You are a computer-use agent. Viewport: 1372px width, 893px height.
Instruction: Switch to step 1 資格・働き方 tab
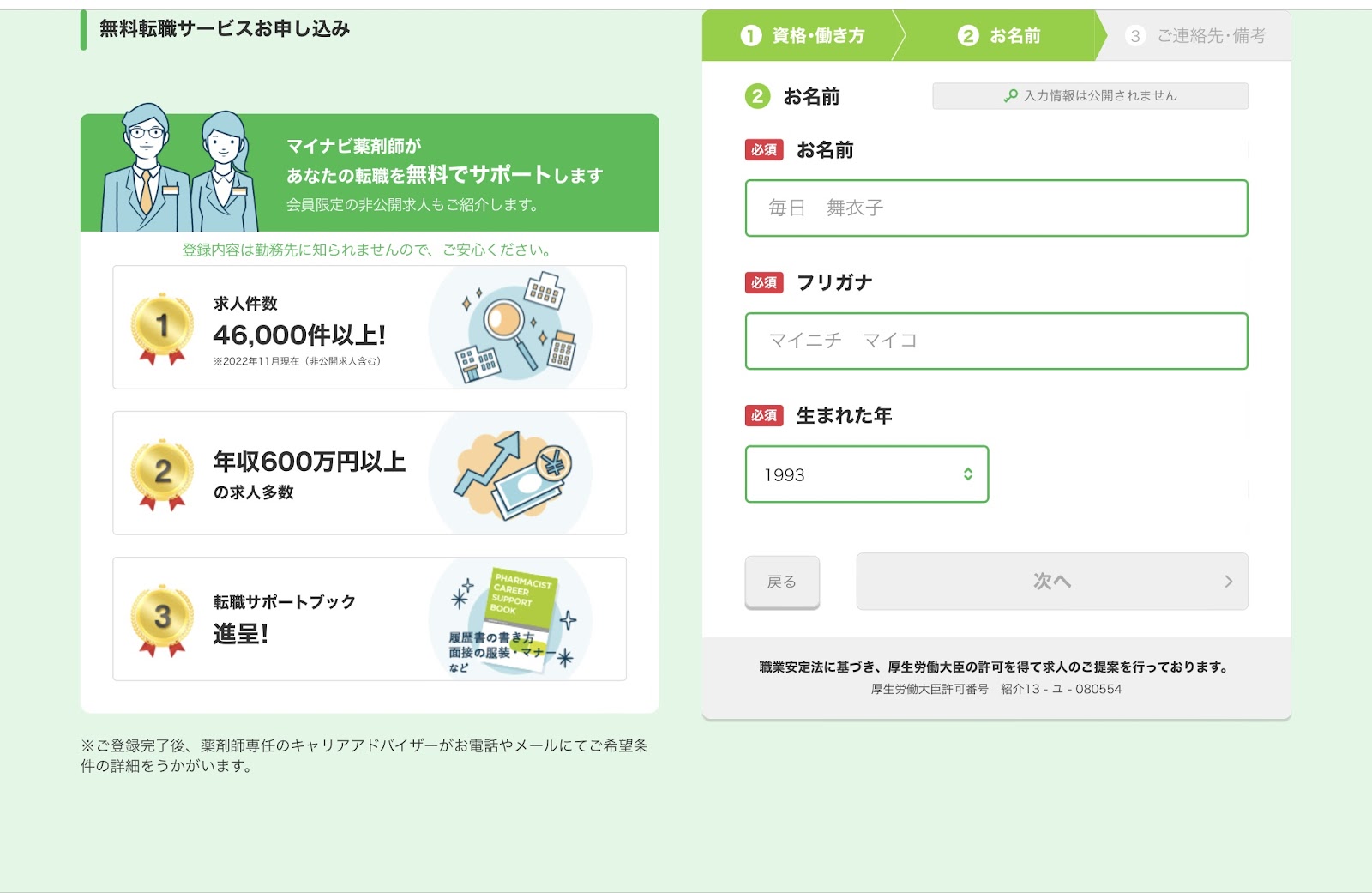803,36
